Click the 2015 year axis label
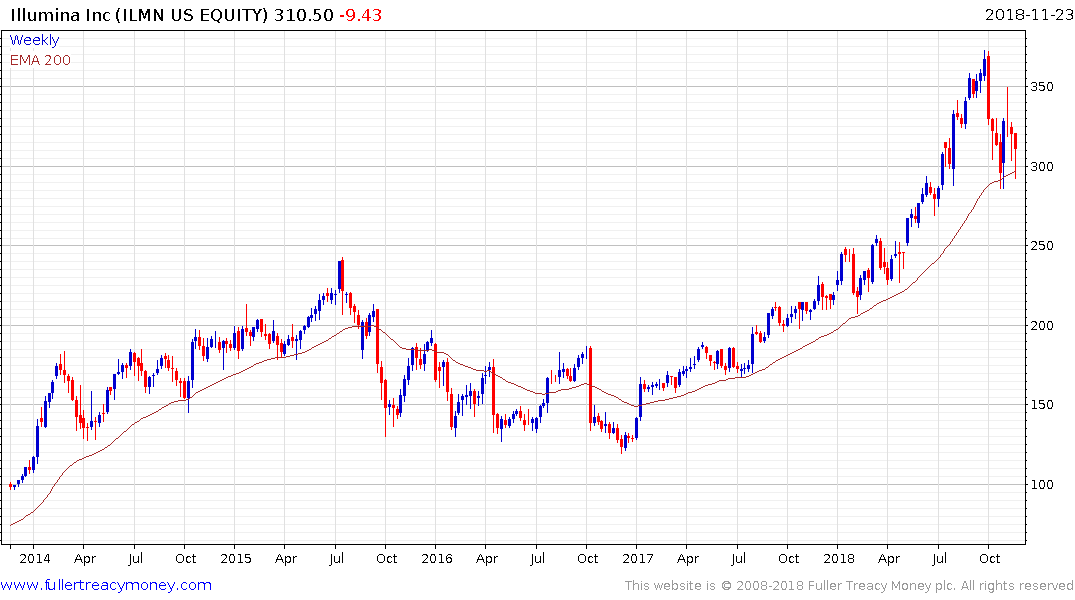 (x=235, y=558)
